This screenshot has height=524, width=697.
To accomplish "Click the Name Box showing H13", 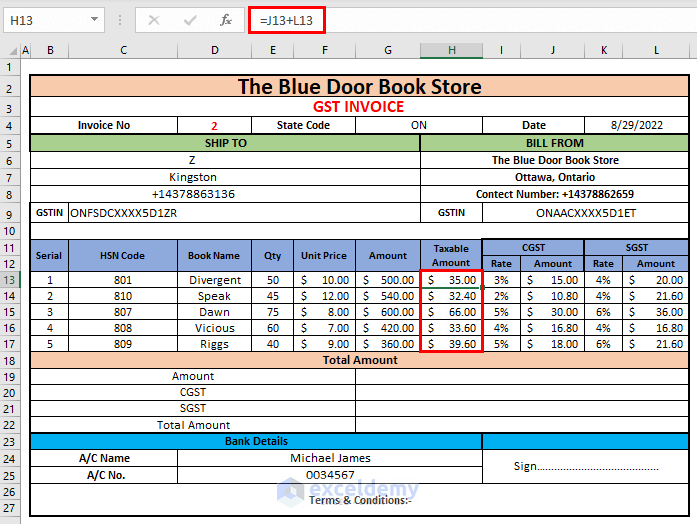I will click(x=54, y=20).
